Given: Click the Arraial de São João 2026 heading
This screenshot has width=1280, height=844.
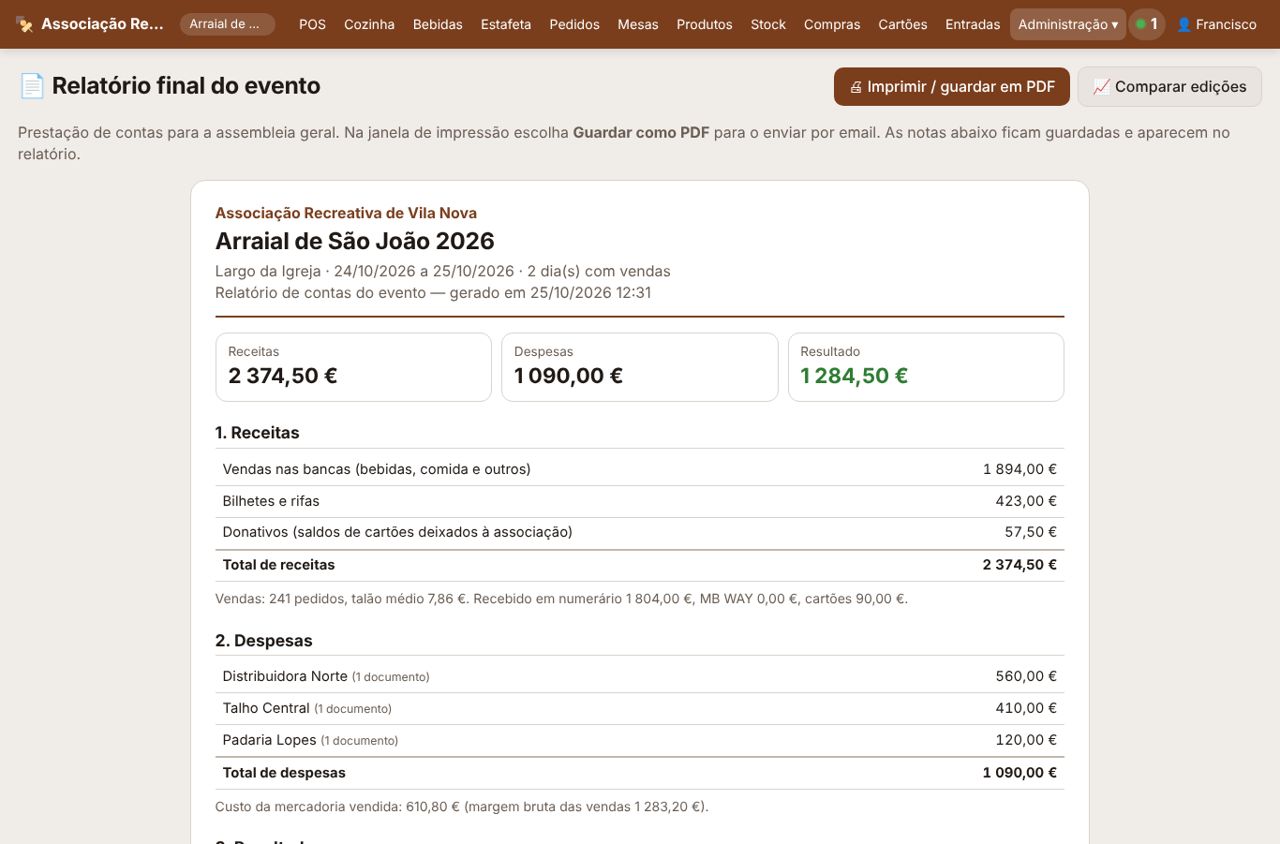Looking at the screenshot, I should point(355,241).
